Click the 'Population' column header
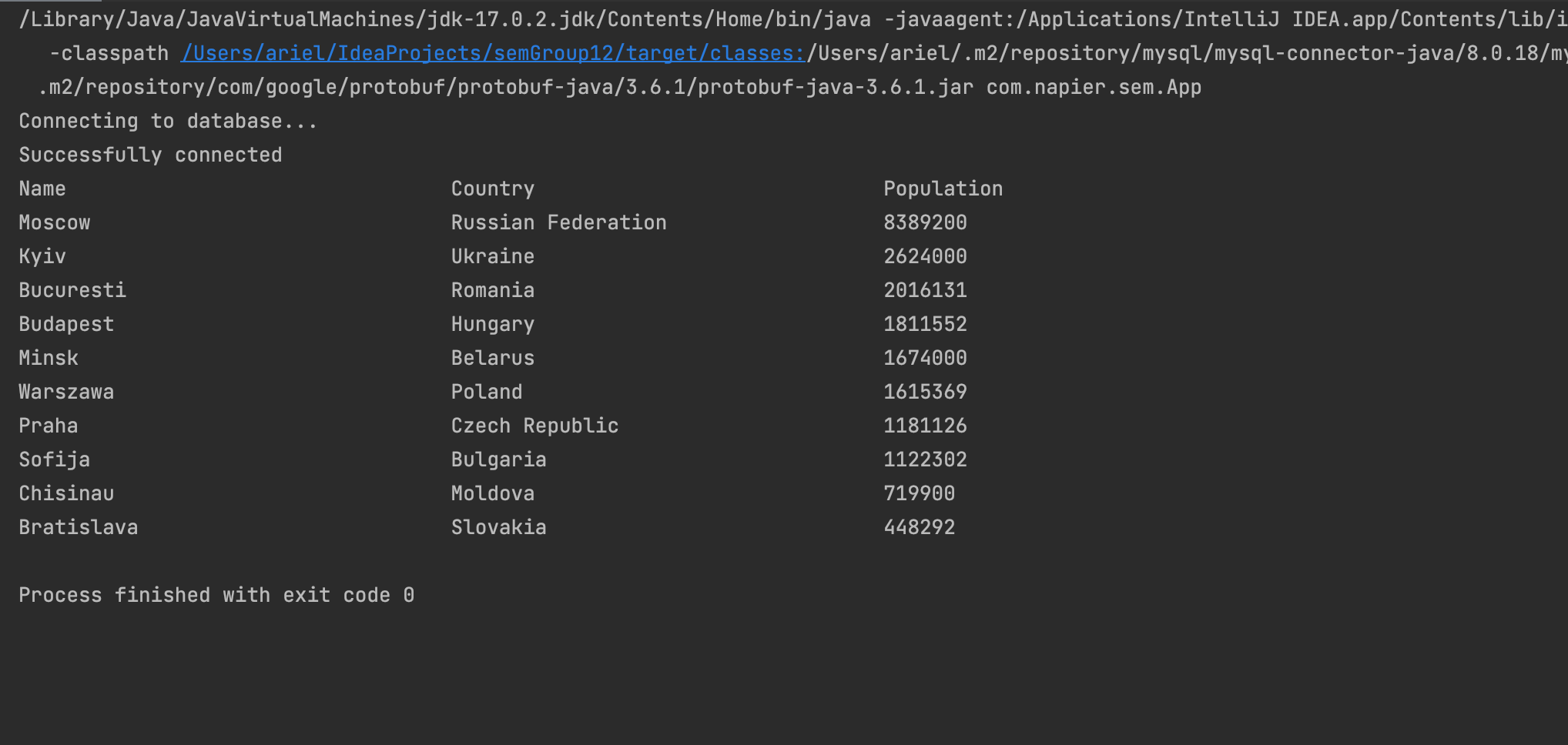Image resolution: width=1568 pixels, height=745 pixels. (943, 189)
